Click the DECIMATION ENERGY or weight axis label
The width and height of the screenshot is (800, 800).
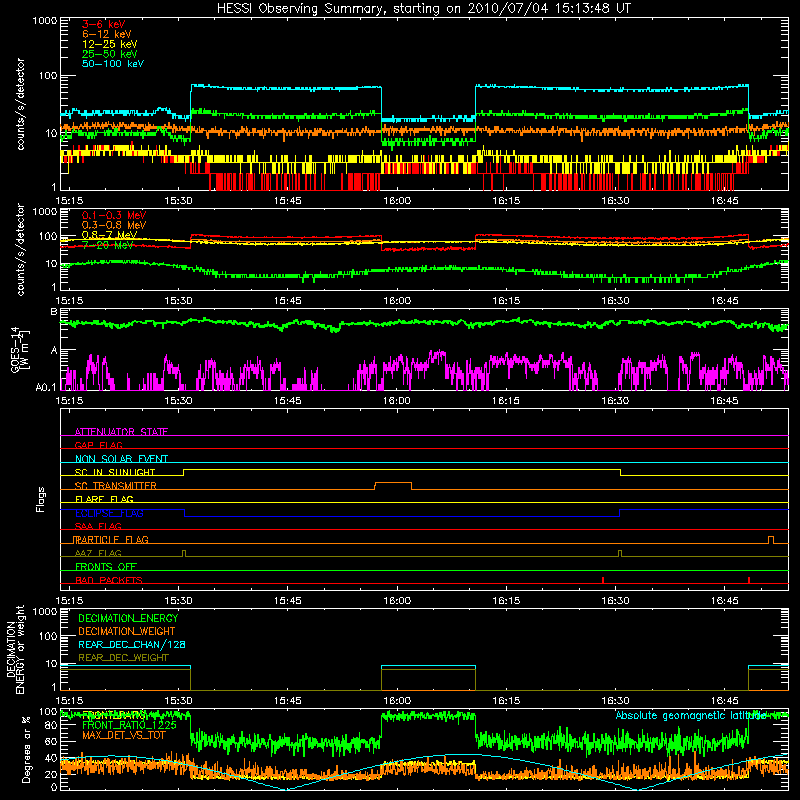click(x=15, y=649)
